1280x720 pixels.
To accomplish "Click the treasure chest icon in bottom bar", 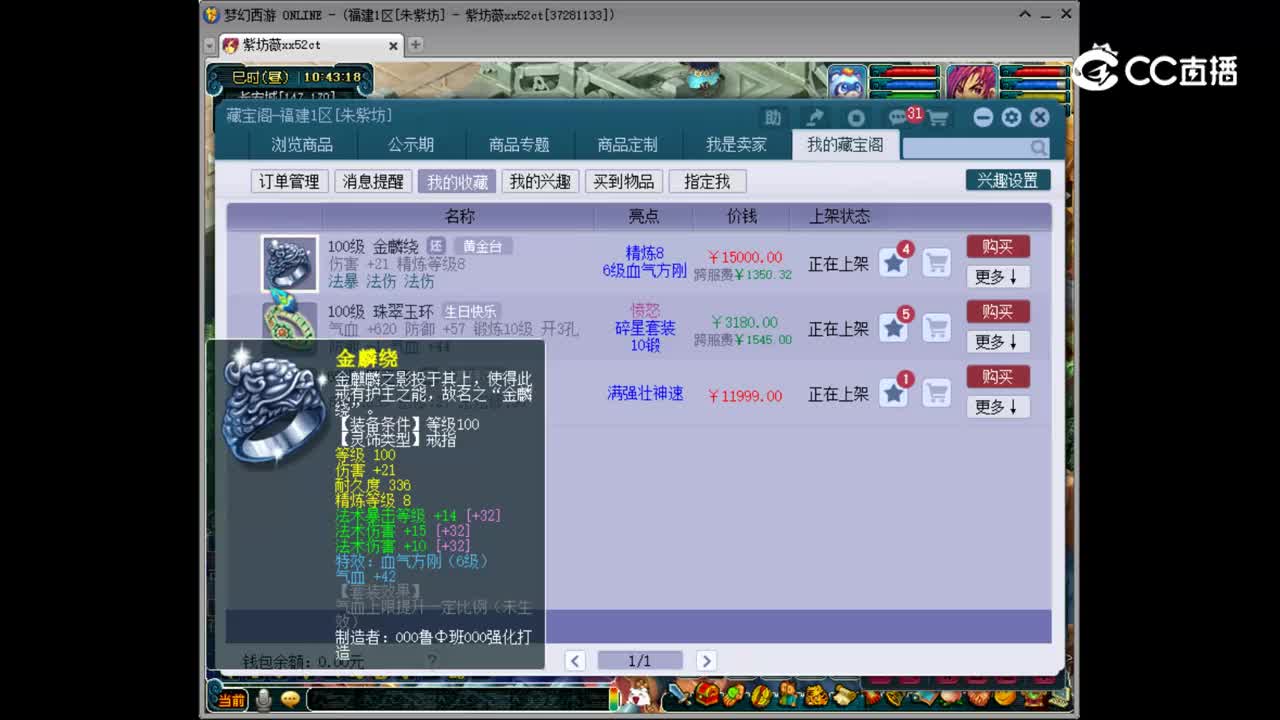I will point(709,693).
